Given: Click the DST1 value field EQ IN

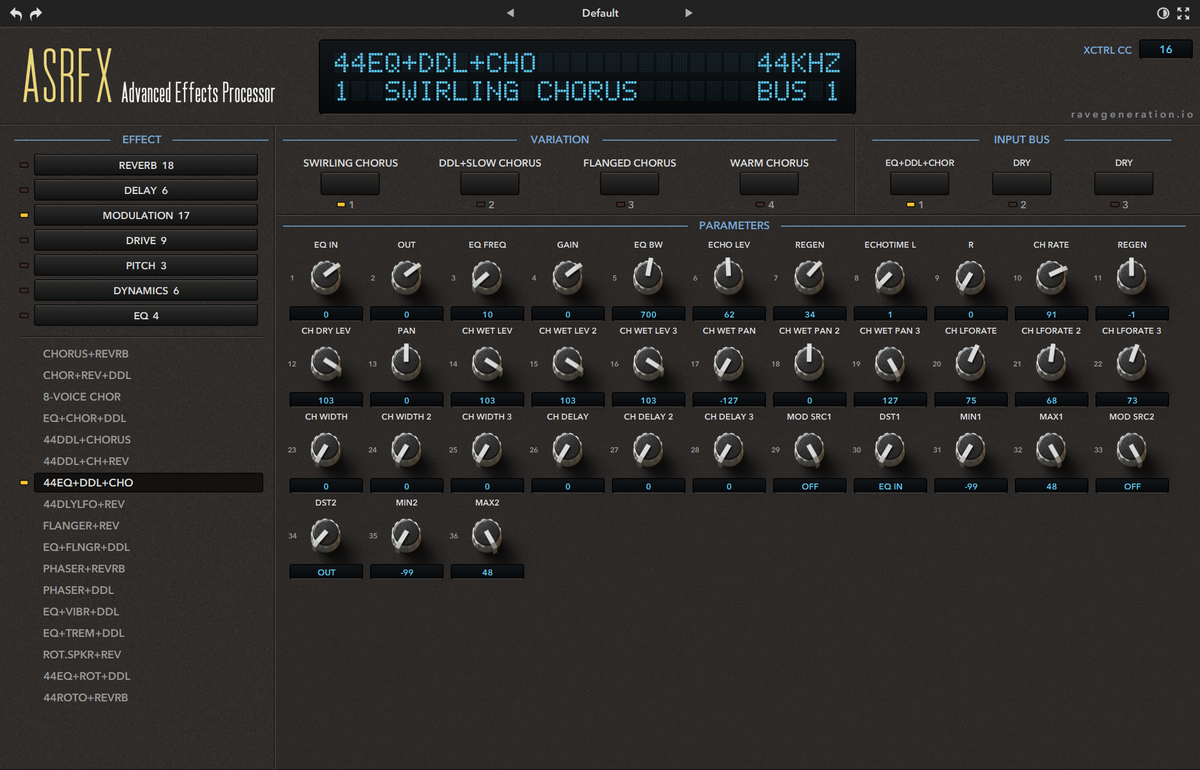Looking at the screenshot, I should (890, 486).
